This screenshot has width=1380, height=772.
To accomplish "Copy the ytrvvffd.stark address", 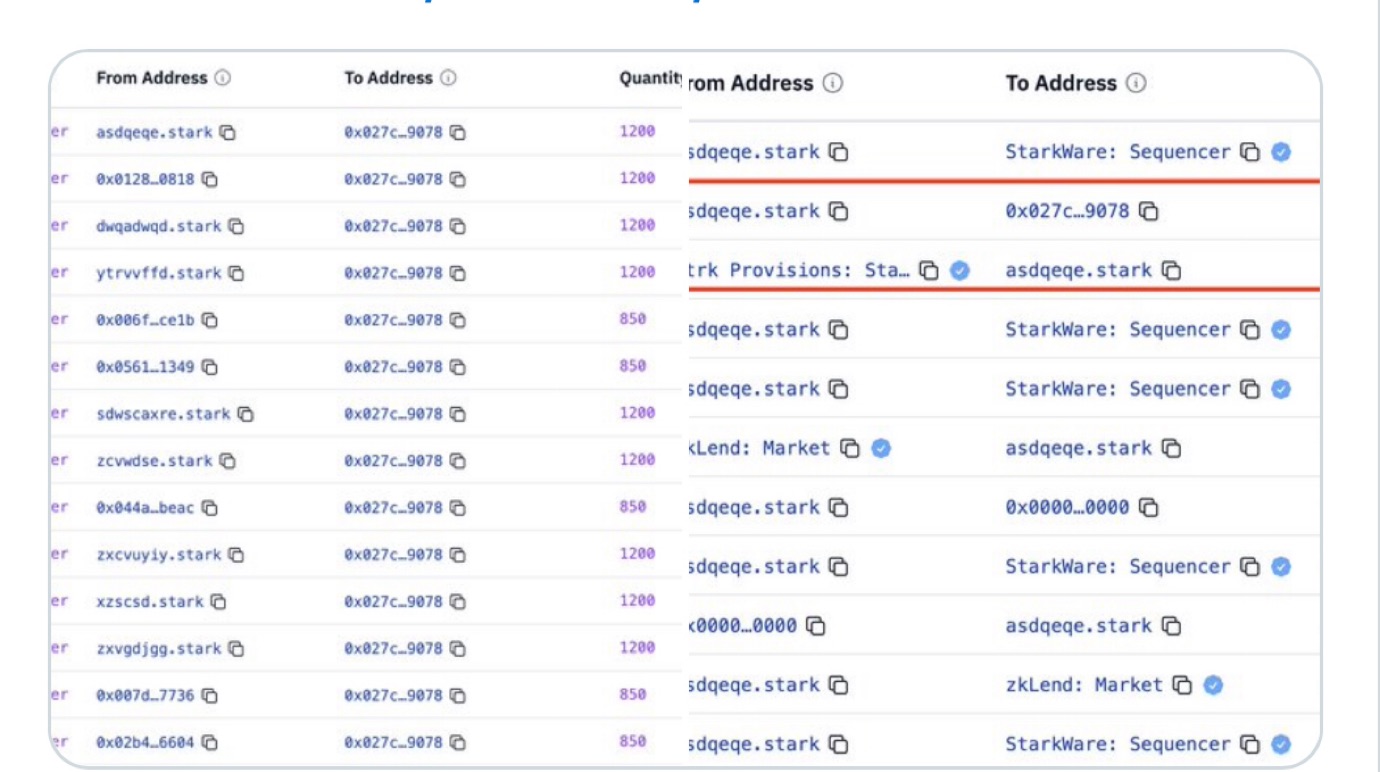I will pos(237,273).
